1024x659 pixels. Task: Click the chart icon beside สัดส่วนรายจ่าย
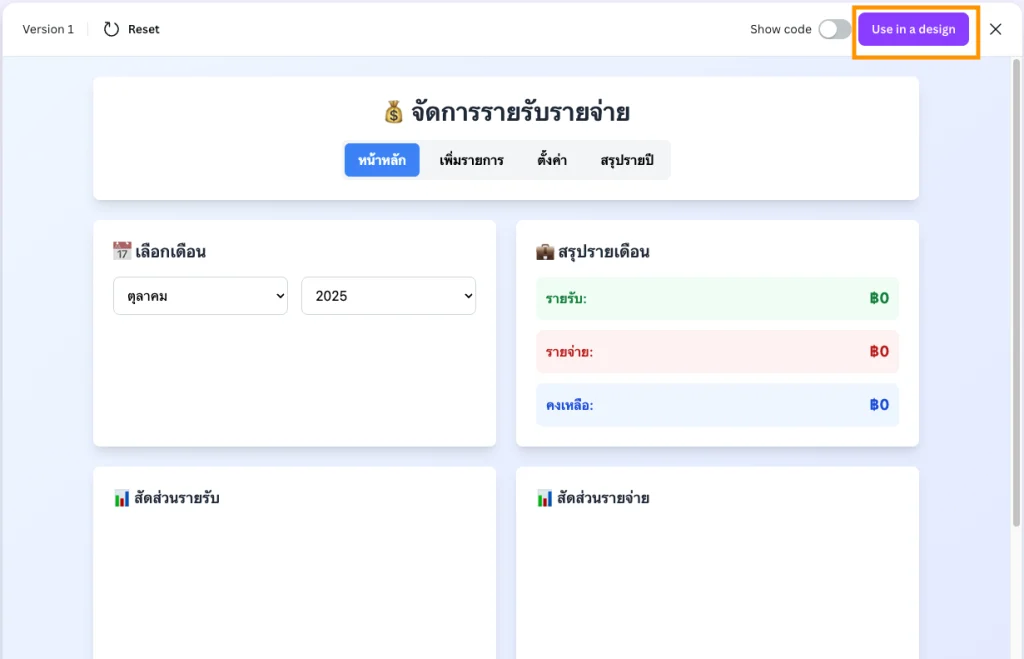click(x=545, y=497)
